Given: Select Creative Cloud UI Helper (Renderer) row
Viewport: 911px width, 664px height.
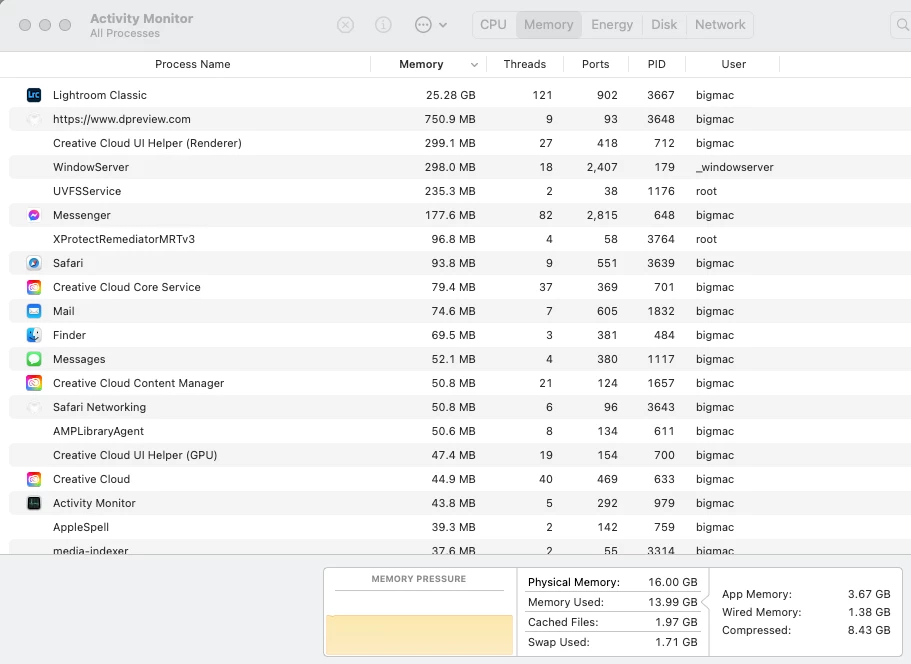Looking at the screenshot, I should point(459,143).
